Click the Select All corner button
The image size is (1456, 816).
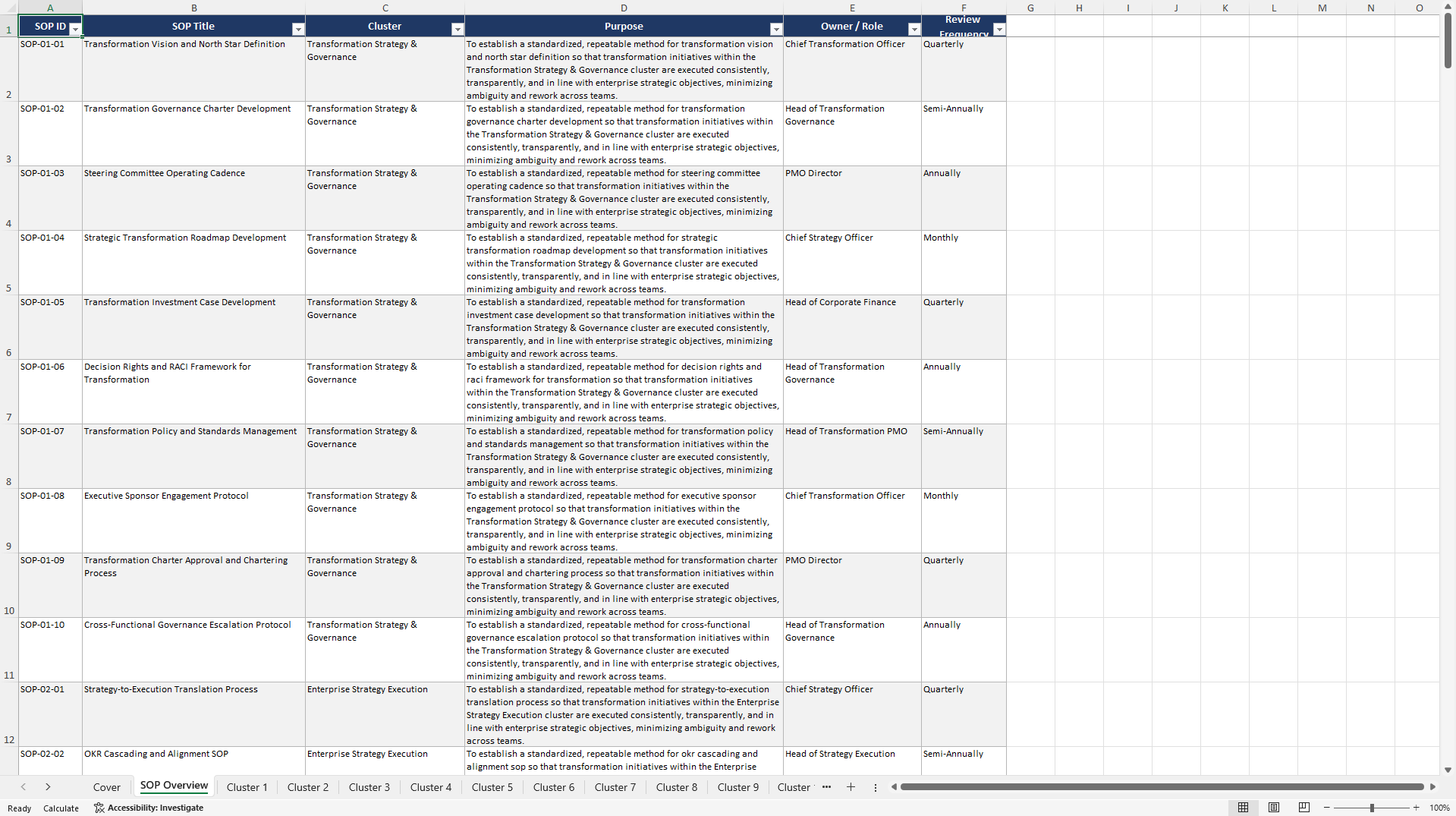[x=9, y=8]
